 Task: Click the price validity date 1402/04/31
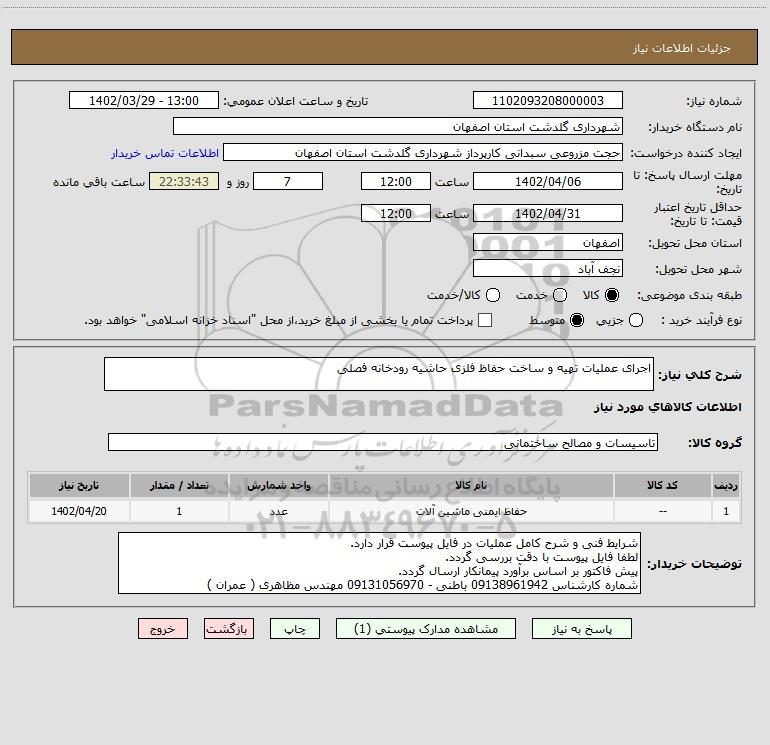(548, 214)
